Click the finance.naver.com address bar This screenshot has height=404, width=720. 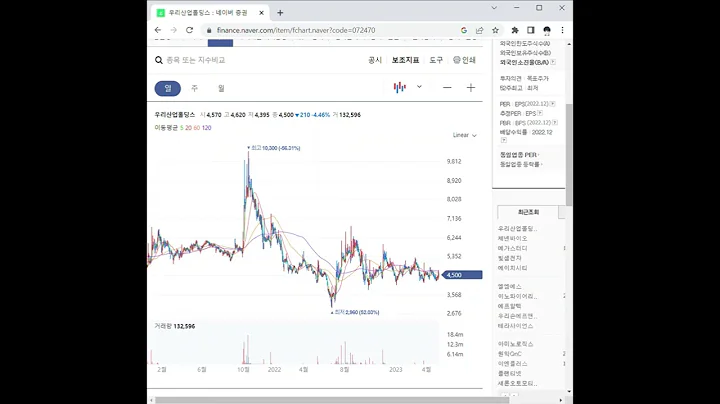[x=296, y=30]
